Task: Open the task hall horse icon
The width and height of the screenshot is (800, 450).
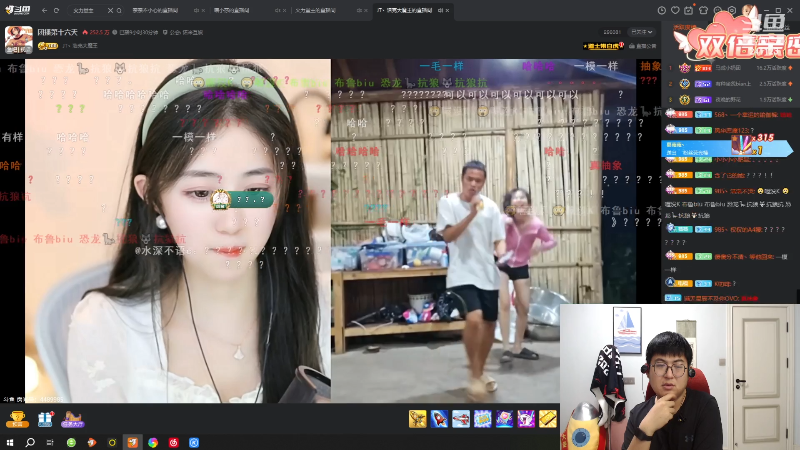Action: [x=72, y=419]
